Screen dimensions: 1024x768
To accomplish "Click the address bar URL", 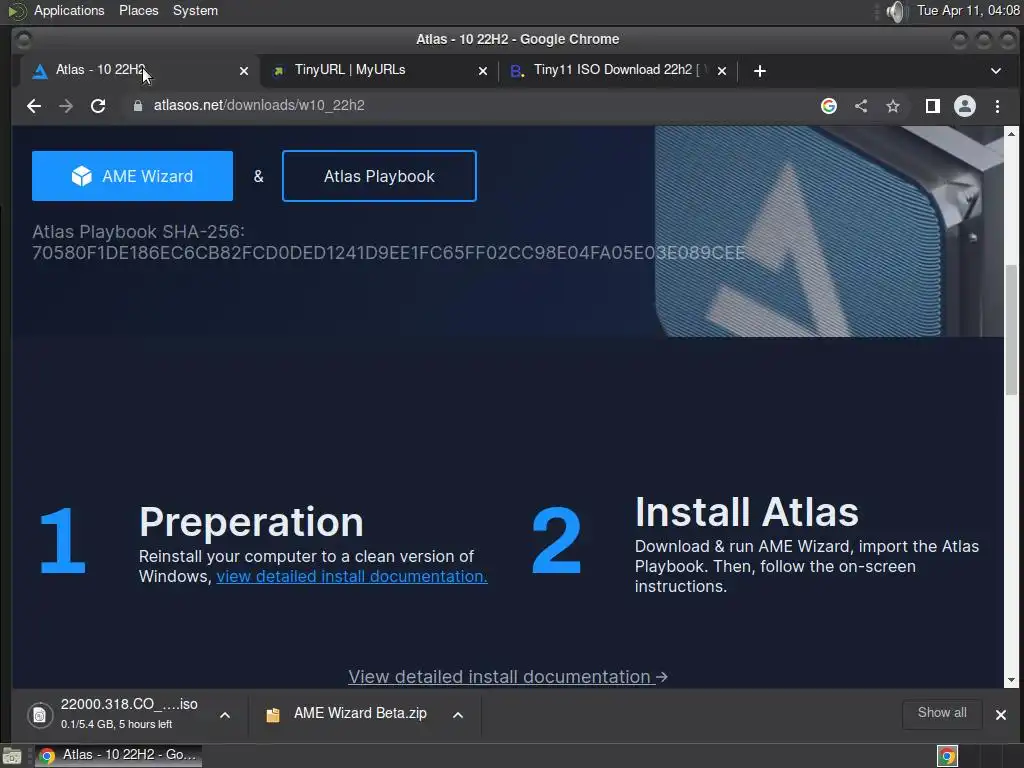I will pyautogui.click(x=259, y=106).
